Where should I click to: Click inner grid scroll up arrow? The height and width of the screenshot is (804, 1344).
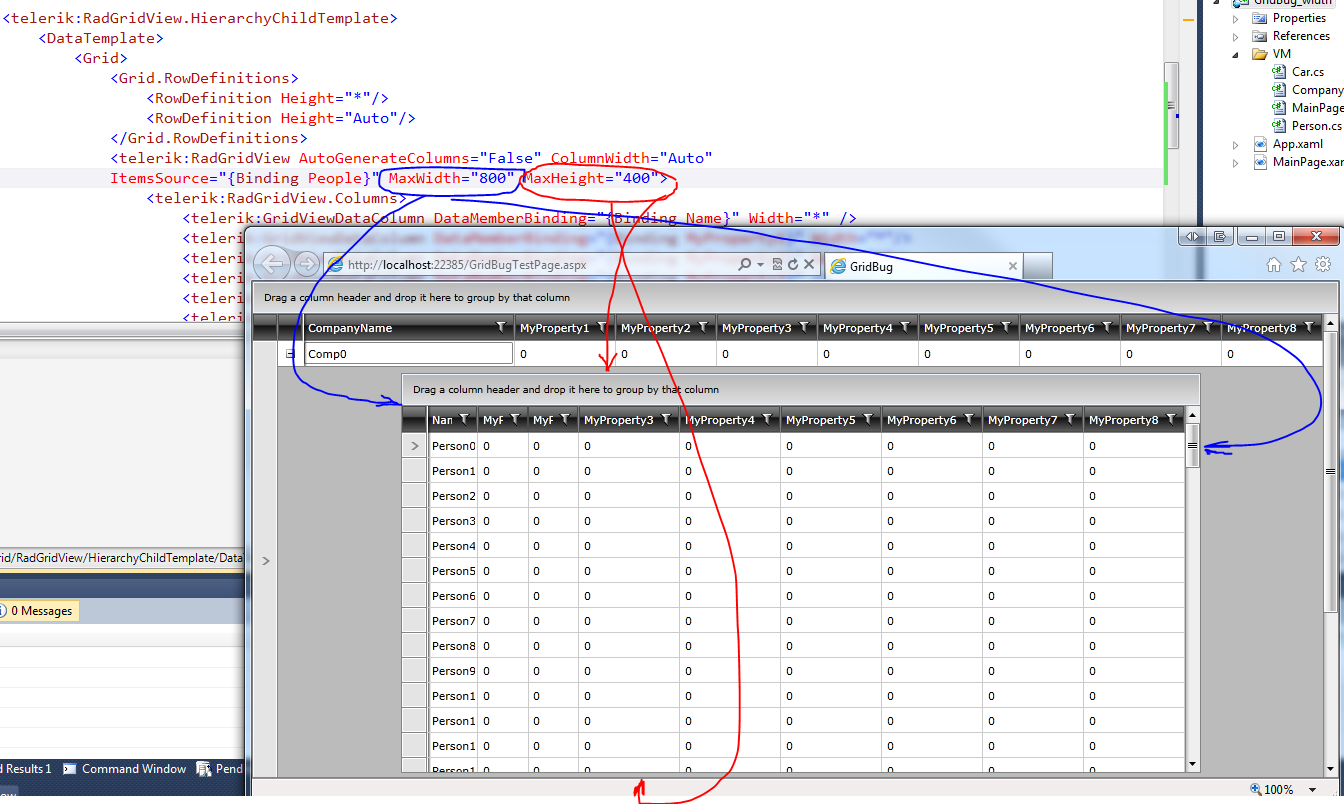[1192, 414]
